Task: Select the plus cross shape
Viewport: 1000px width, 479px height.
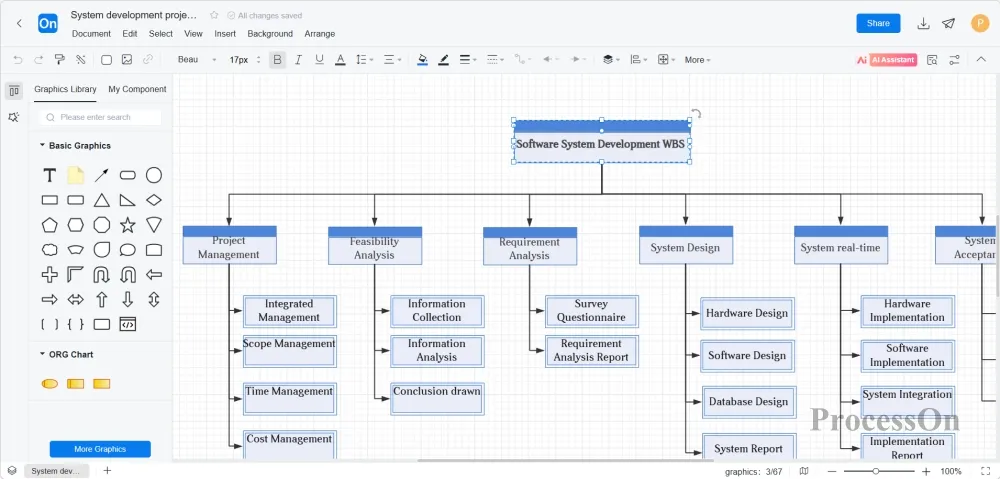Action: (49, 274)
